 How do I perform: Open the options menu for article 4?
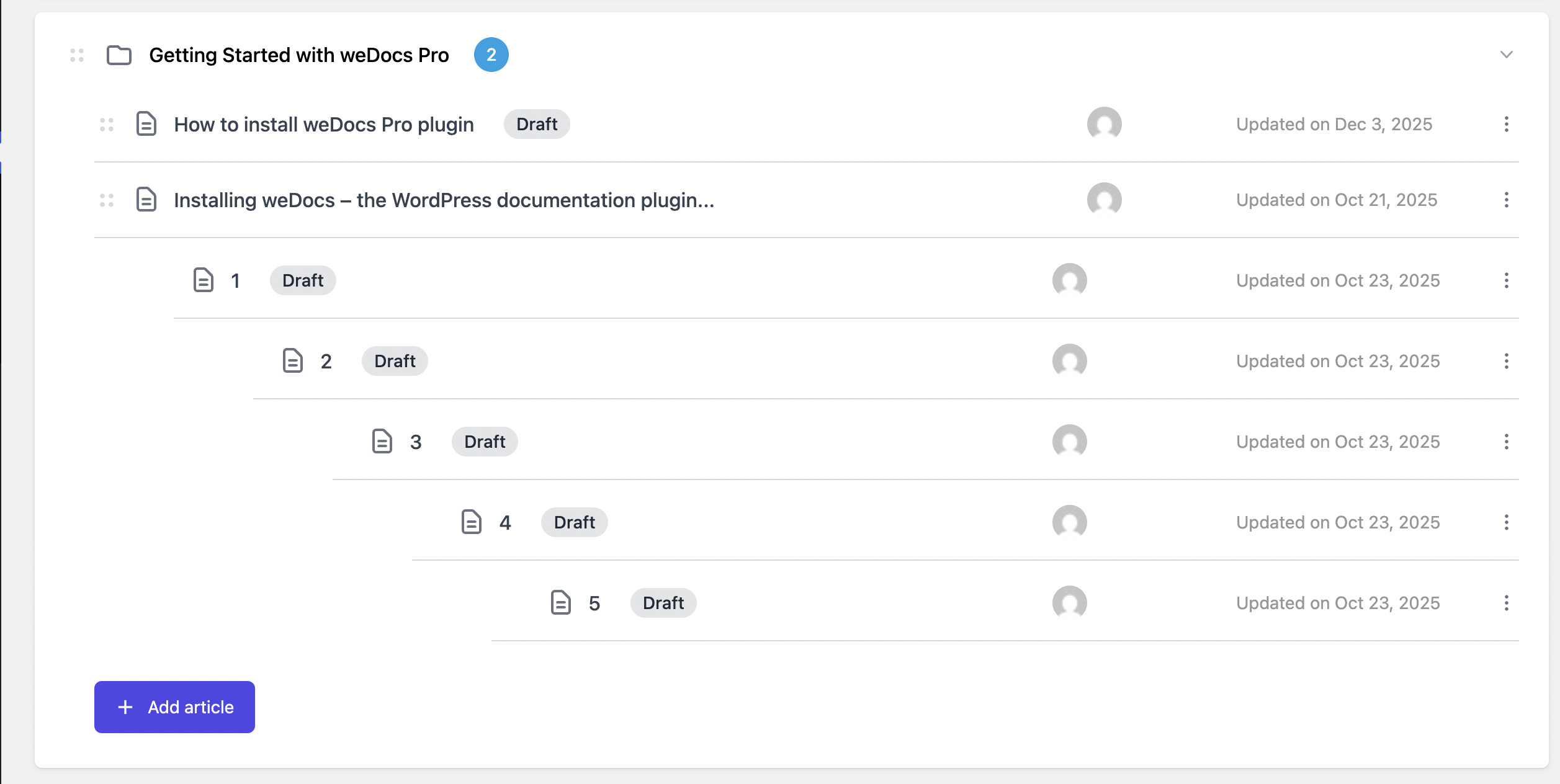(1507, 522)
